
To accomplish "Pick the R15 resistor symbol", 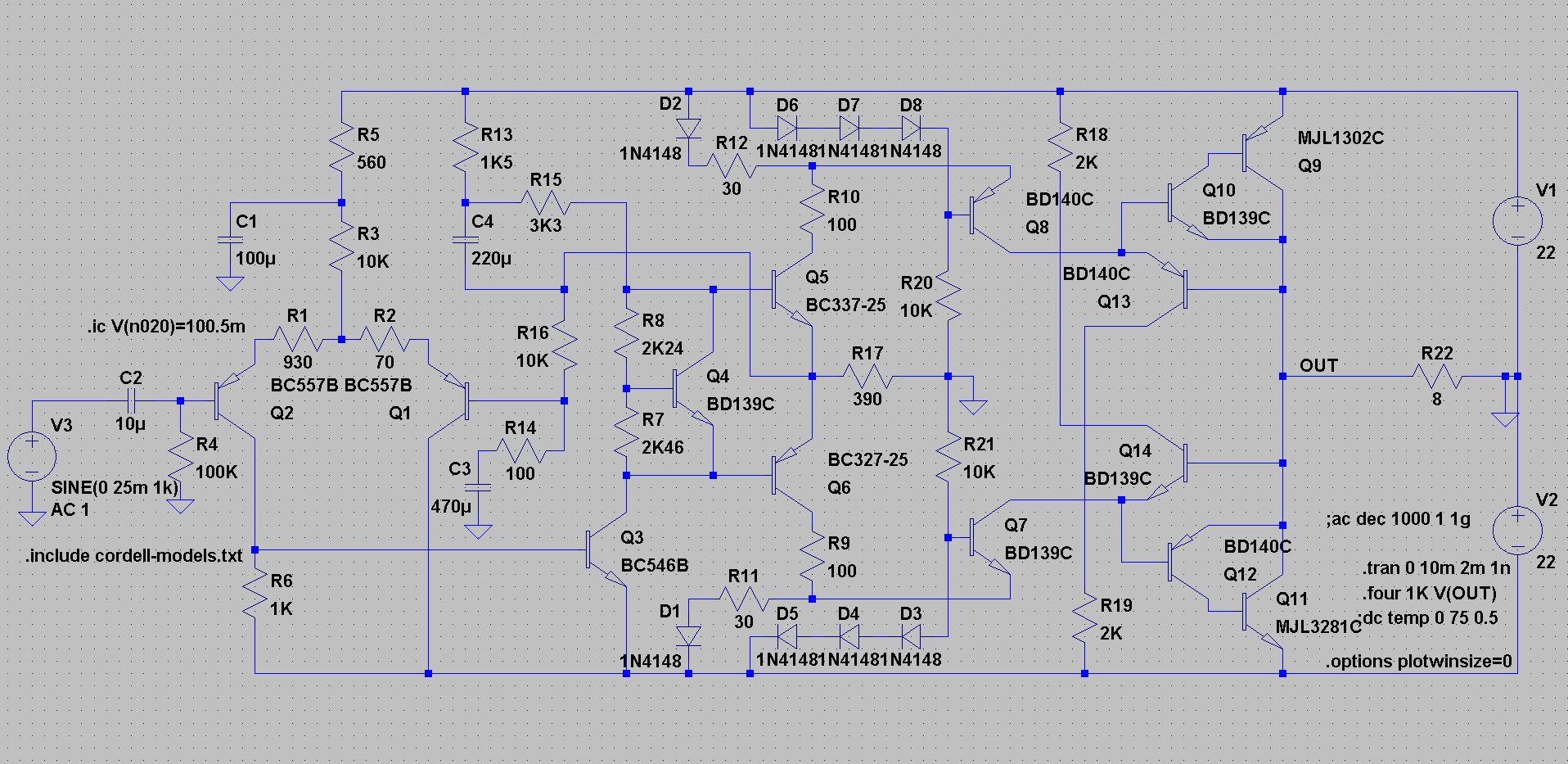I will point(546,202).
